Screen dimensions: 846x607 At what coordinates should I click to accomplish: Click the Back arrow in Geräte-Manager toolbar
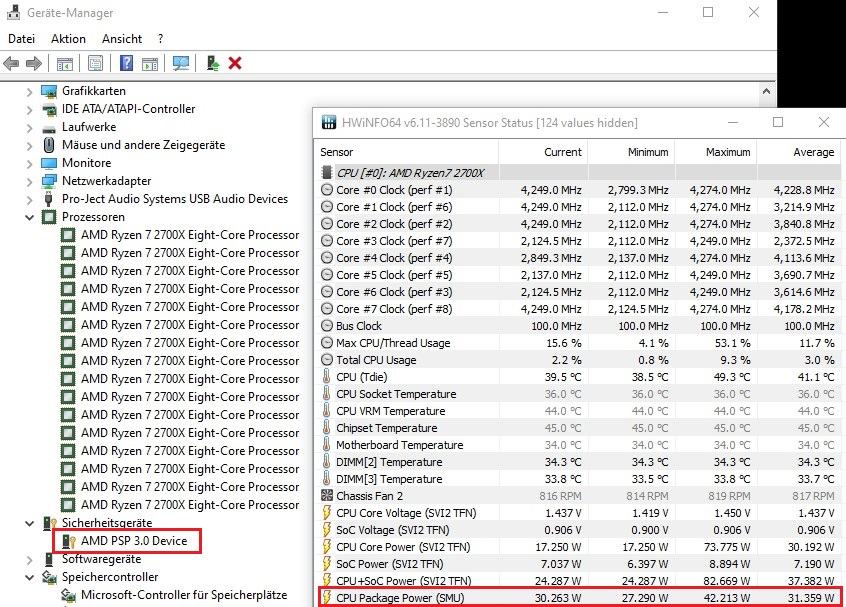click(x=11, y=64)
